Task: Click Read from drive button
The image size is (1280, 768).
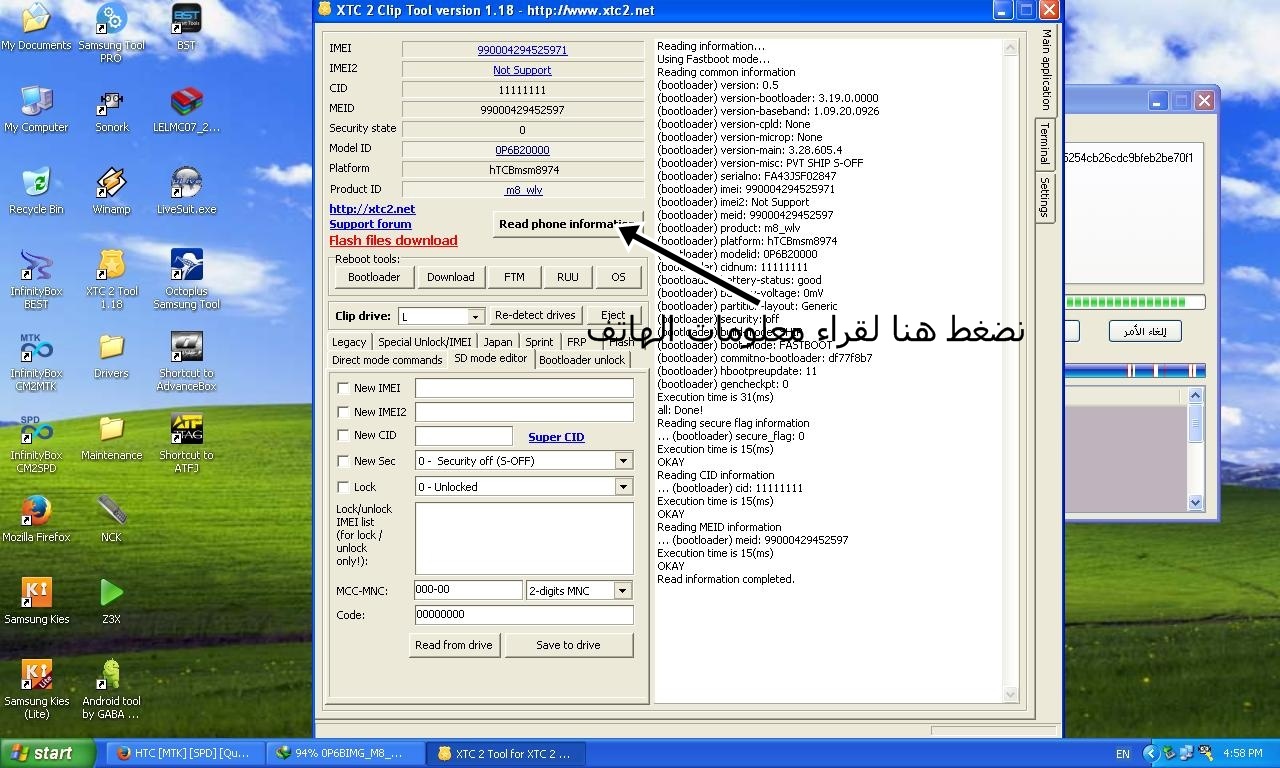Action: [x=454, y=645]
